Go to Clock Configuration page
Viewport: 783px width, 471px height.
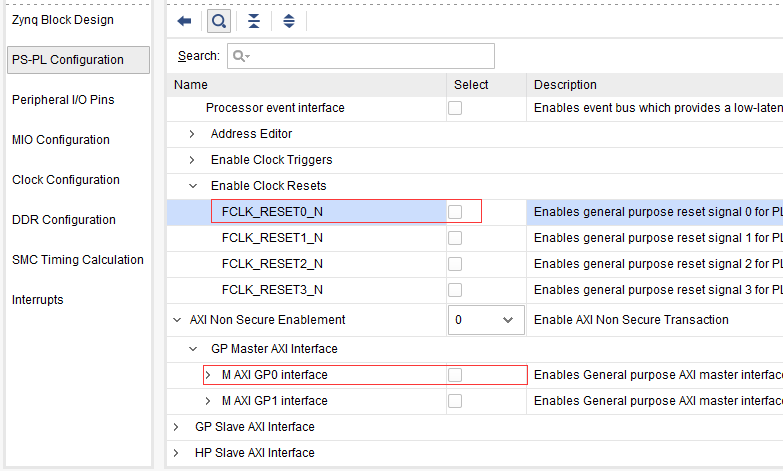coord(66,180)
